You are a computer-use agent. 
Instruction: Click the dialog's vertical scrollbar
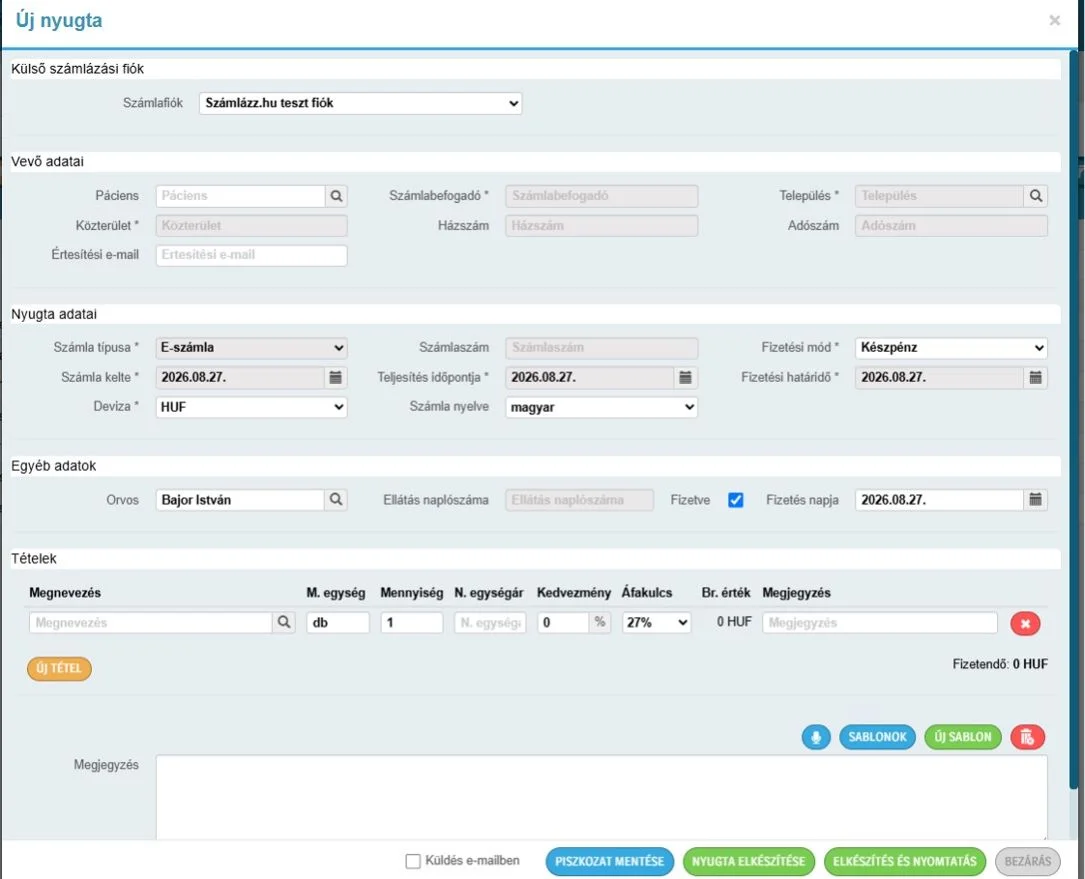1073,419
